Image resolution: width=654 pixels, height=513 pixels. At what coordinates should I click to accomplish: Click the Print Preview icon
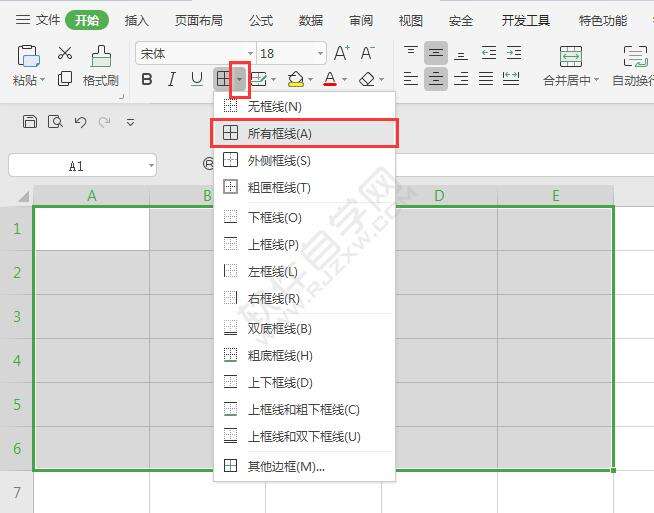55,121
